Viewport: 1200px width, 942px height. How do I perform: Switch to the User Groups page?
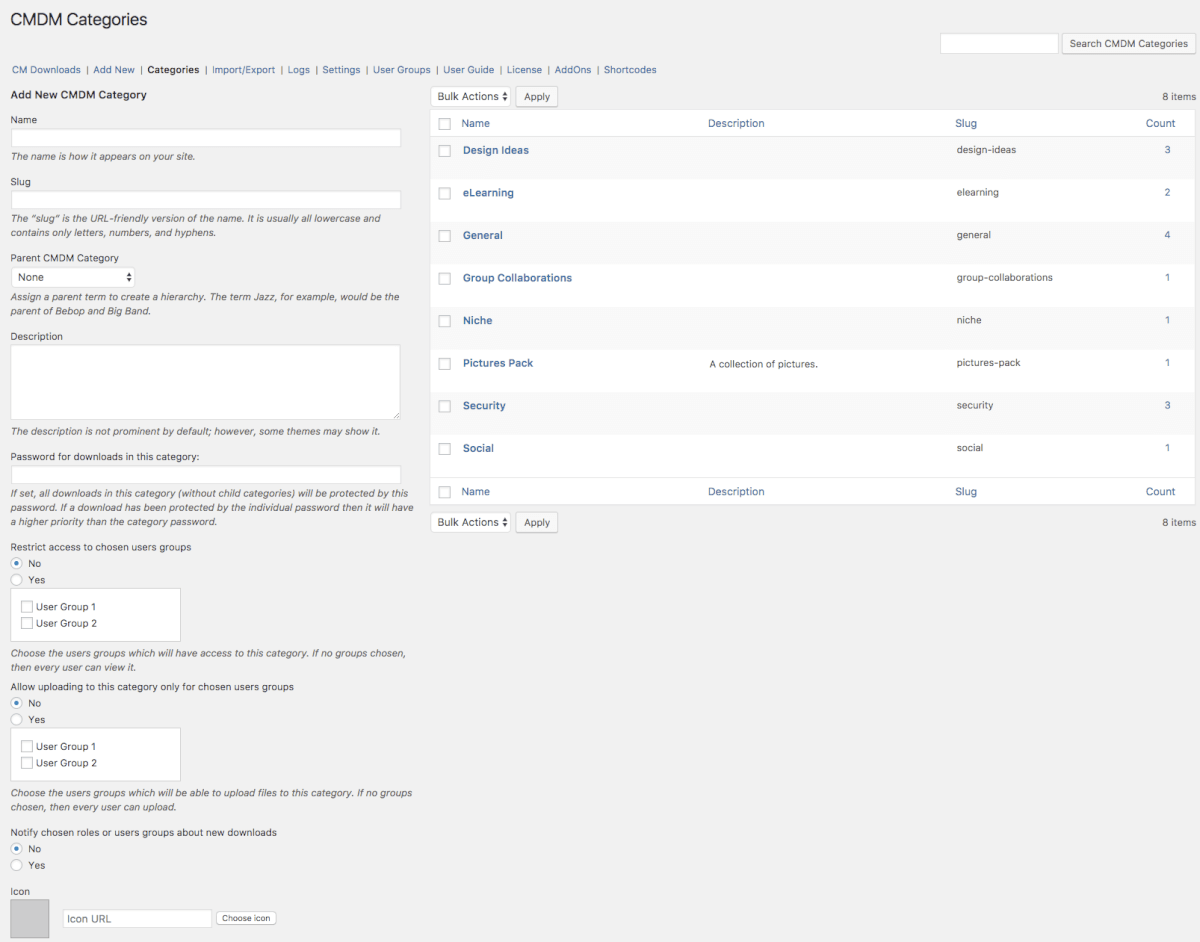click(x=401, y=70)
